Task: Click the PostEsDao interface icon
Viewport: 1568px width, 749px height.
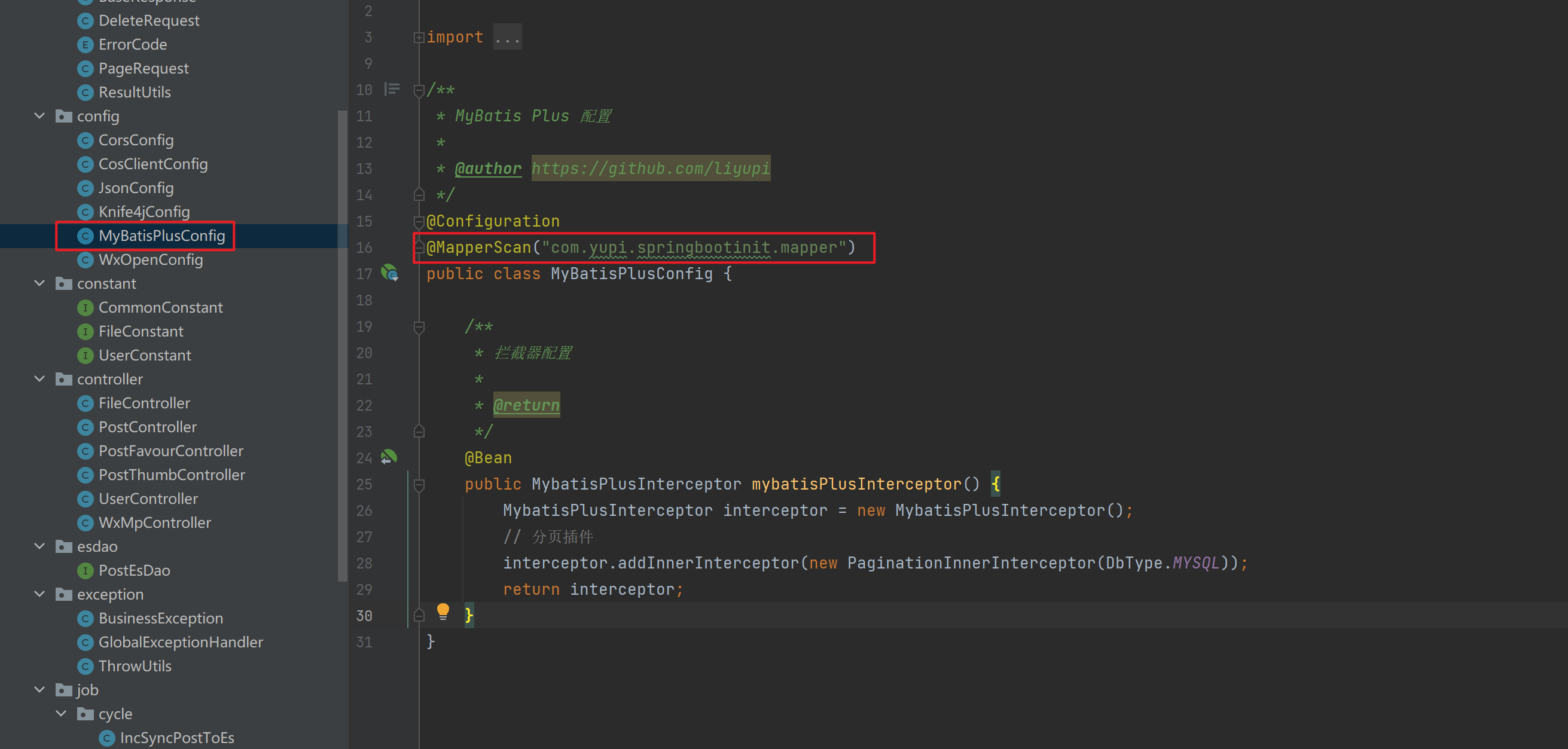Action: coord(85,570)
